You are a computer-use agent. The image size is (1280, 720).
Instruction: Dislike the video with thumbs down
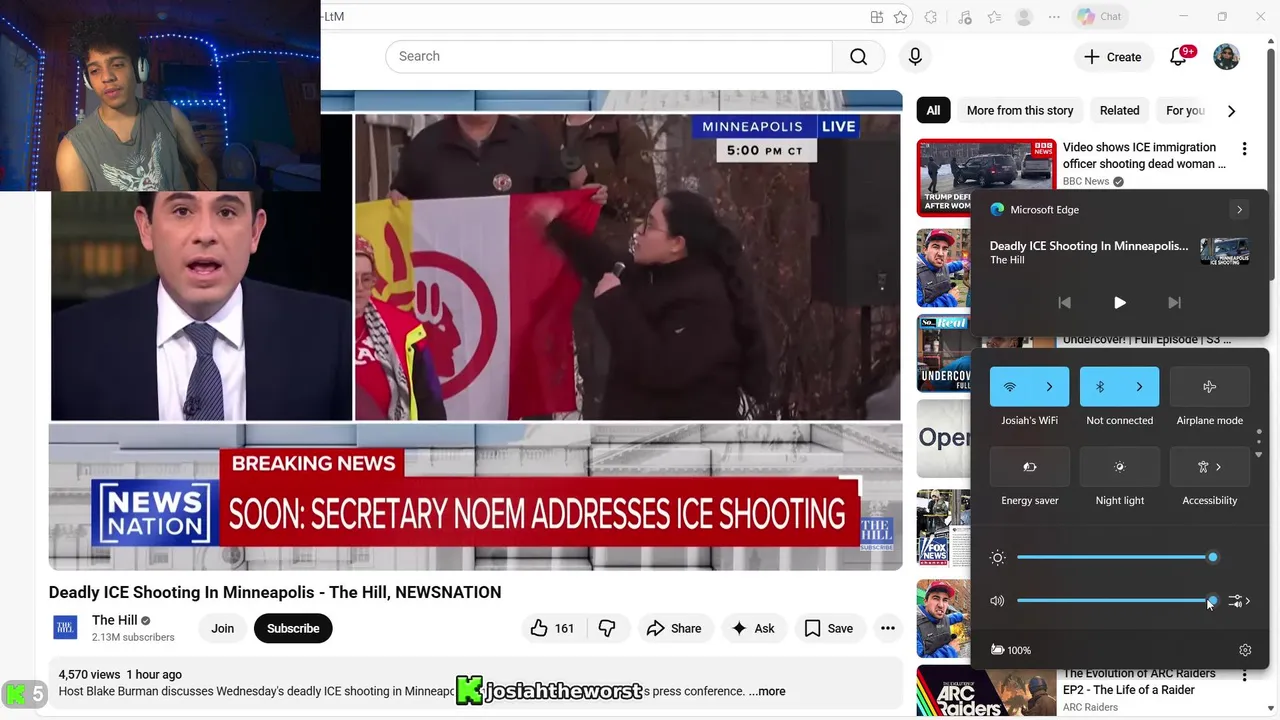click(x=607, y=628)
